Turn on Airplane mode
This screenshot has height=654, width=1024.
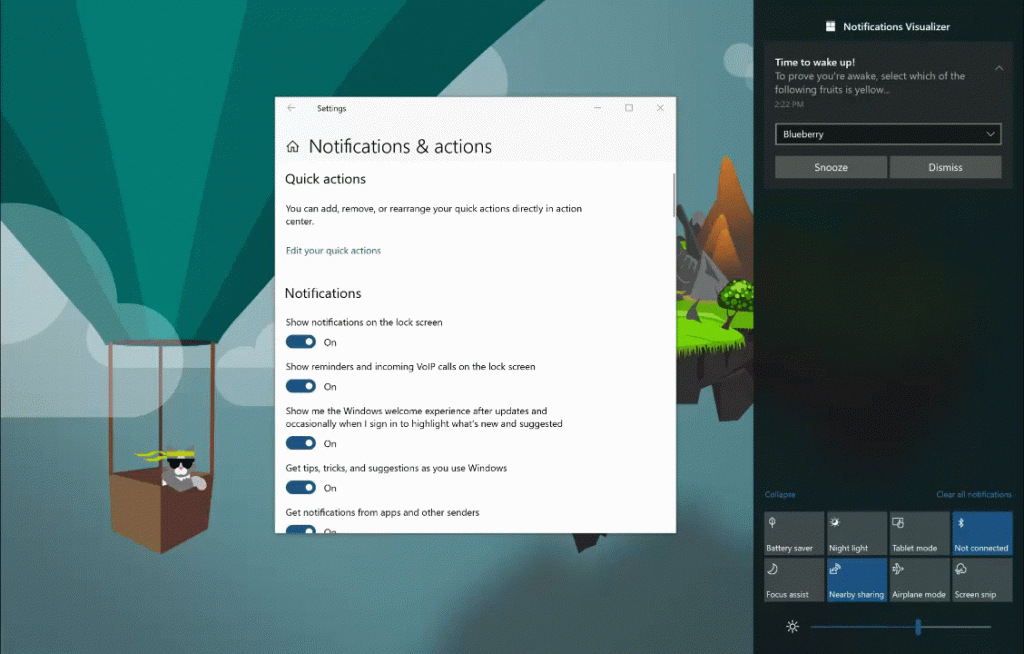(919, 579)
